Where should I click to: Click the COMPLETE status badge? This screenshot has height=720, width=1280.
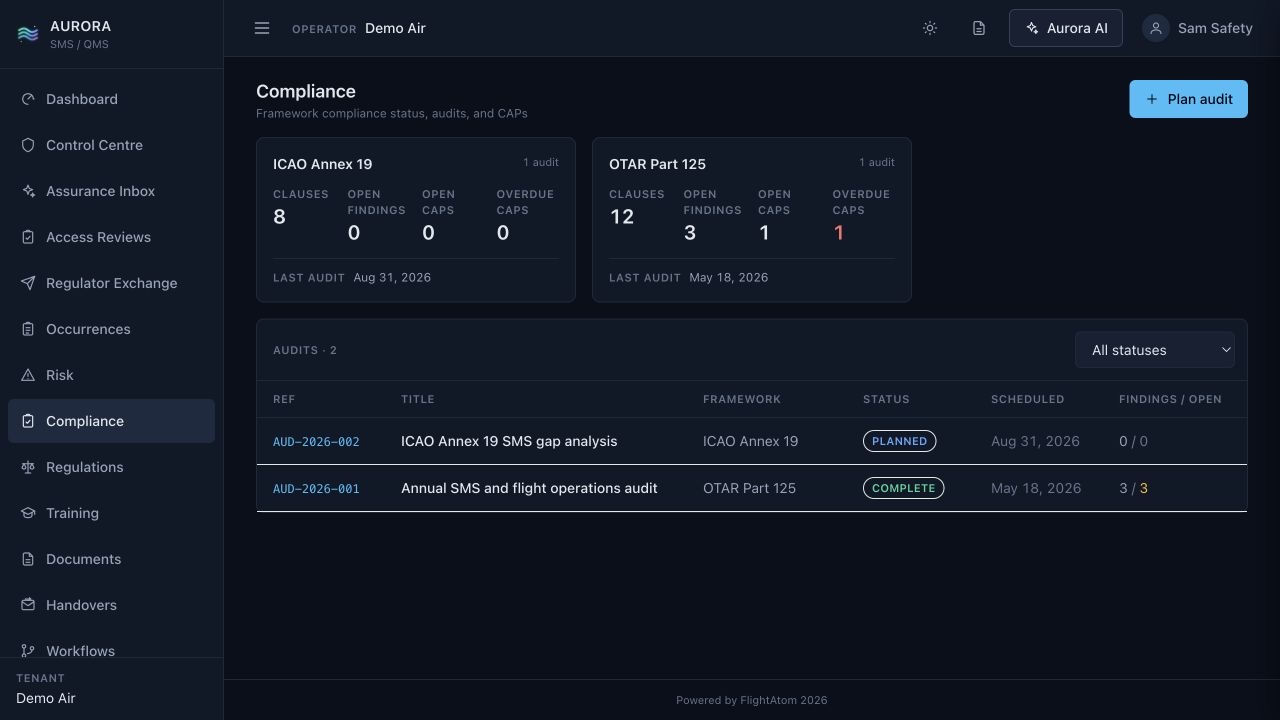click(903, 488)
